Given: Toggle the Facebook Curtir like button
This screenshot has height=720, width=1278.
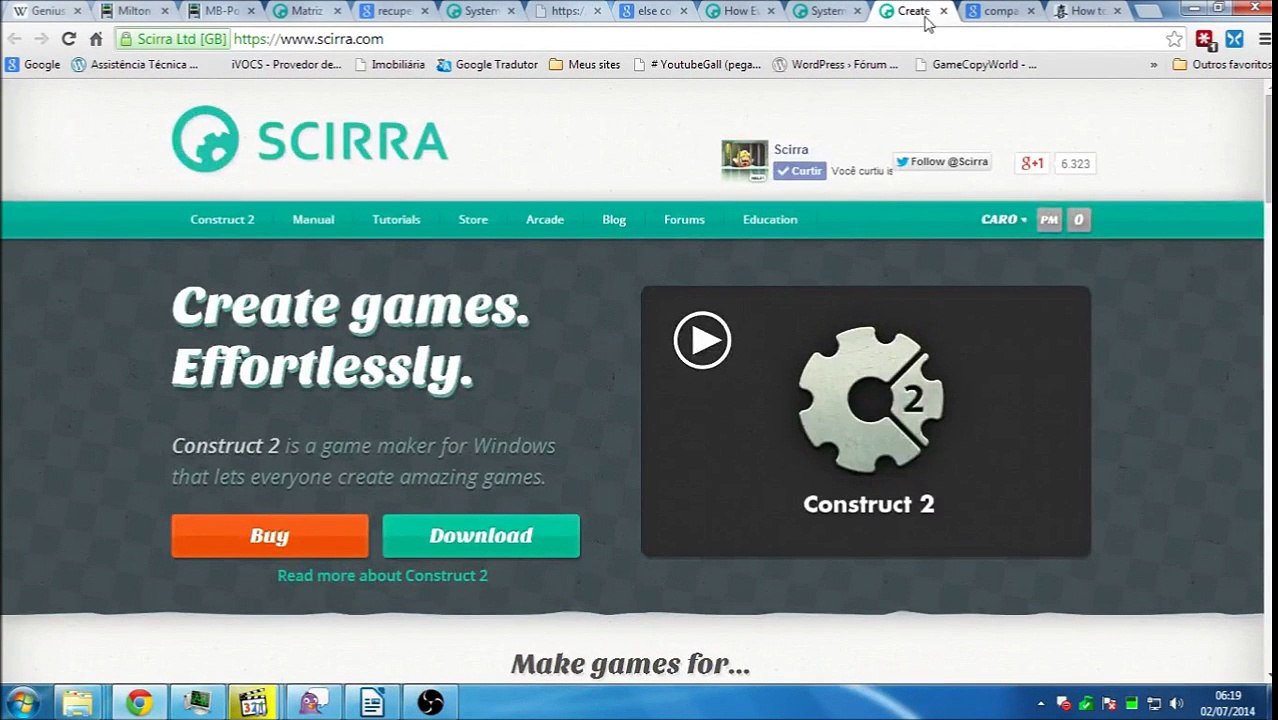Looking at the screenshot, I should click(799, 171).
